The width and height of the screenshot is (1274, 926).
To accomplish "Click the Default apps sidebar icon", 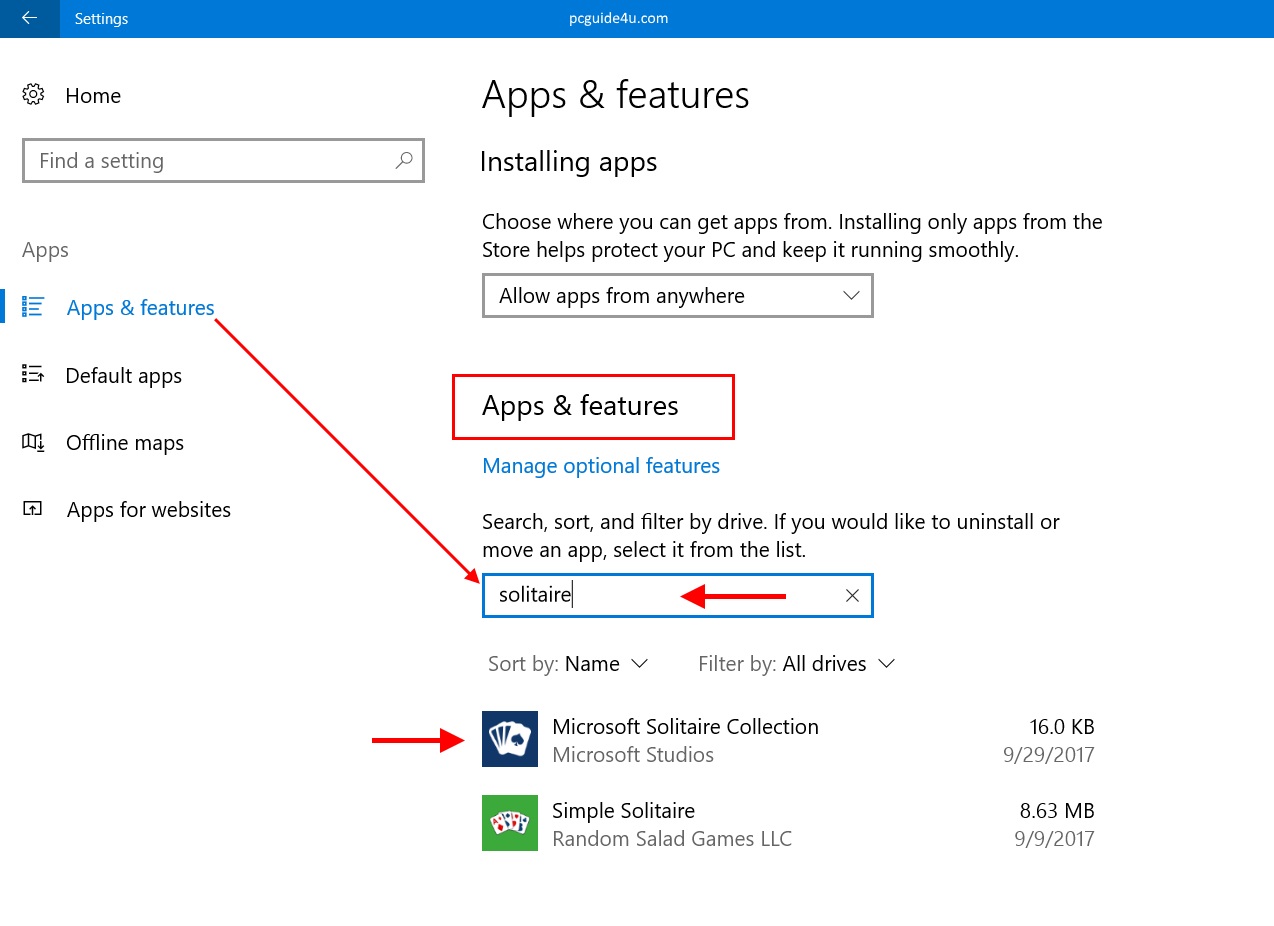I will click(33, 375).
